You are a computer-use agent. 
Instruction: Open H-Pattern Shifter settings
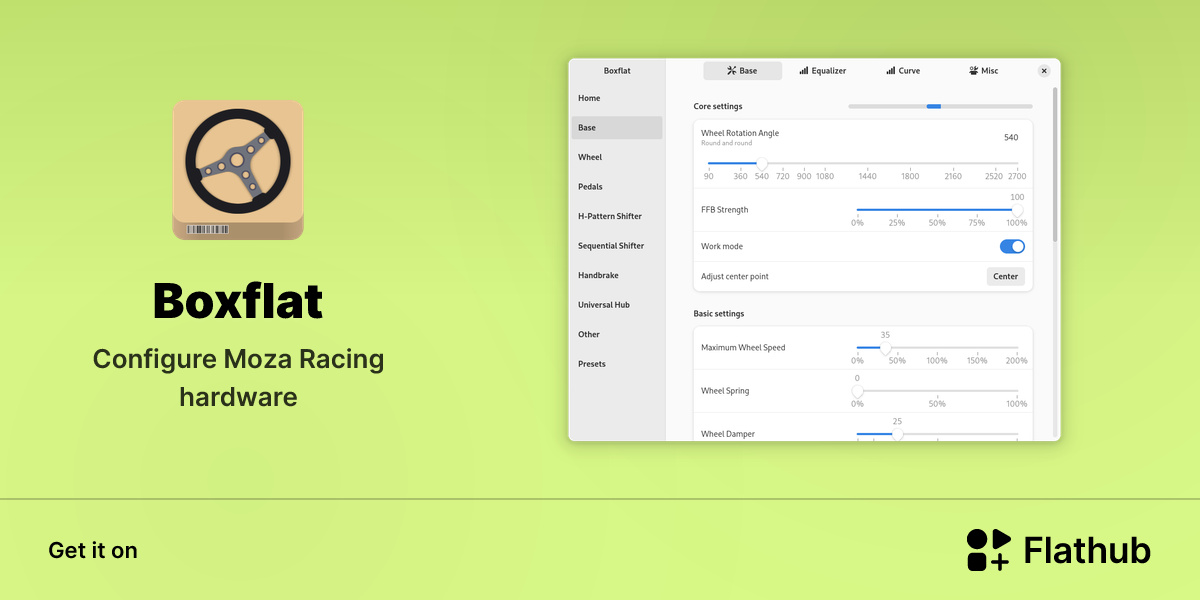[x=617, y=216]
